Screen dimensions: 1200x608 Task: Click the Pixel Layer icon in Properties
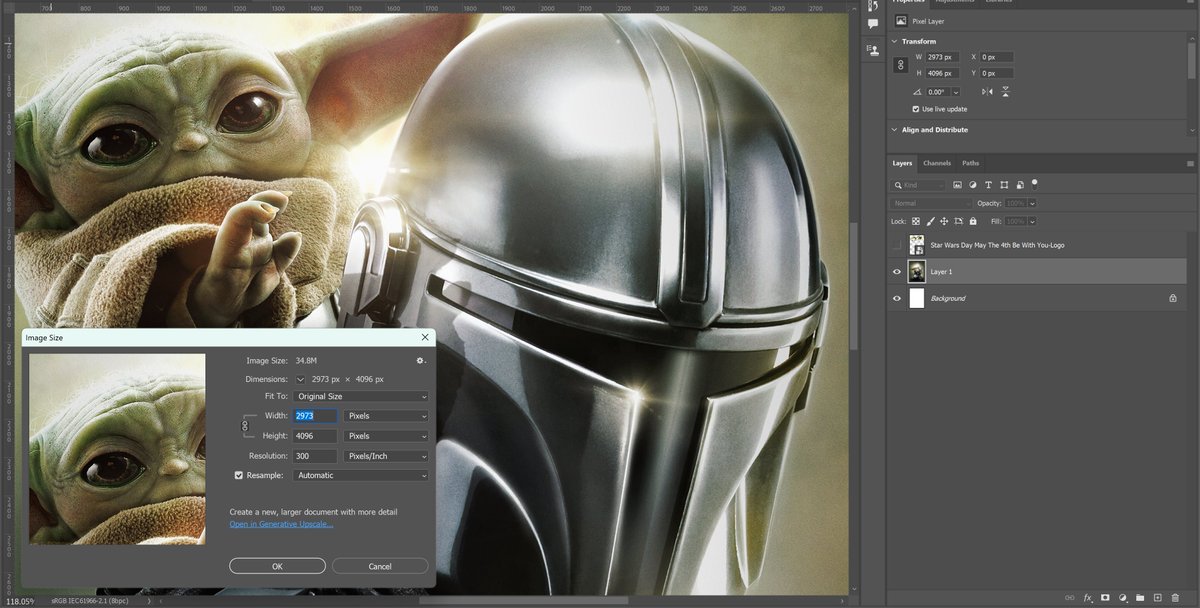tap(900, 21)
